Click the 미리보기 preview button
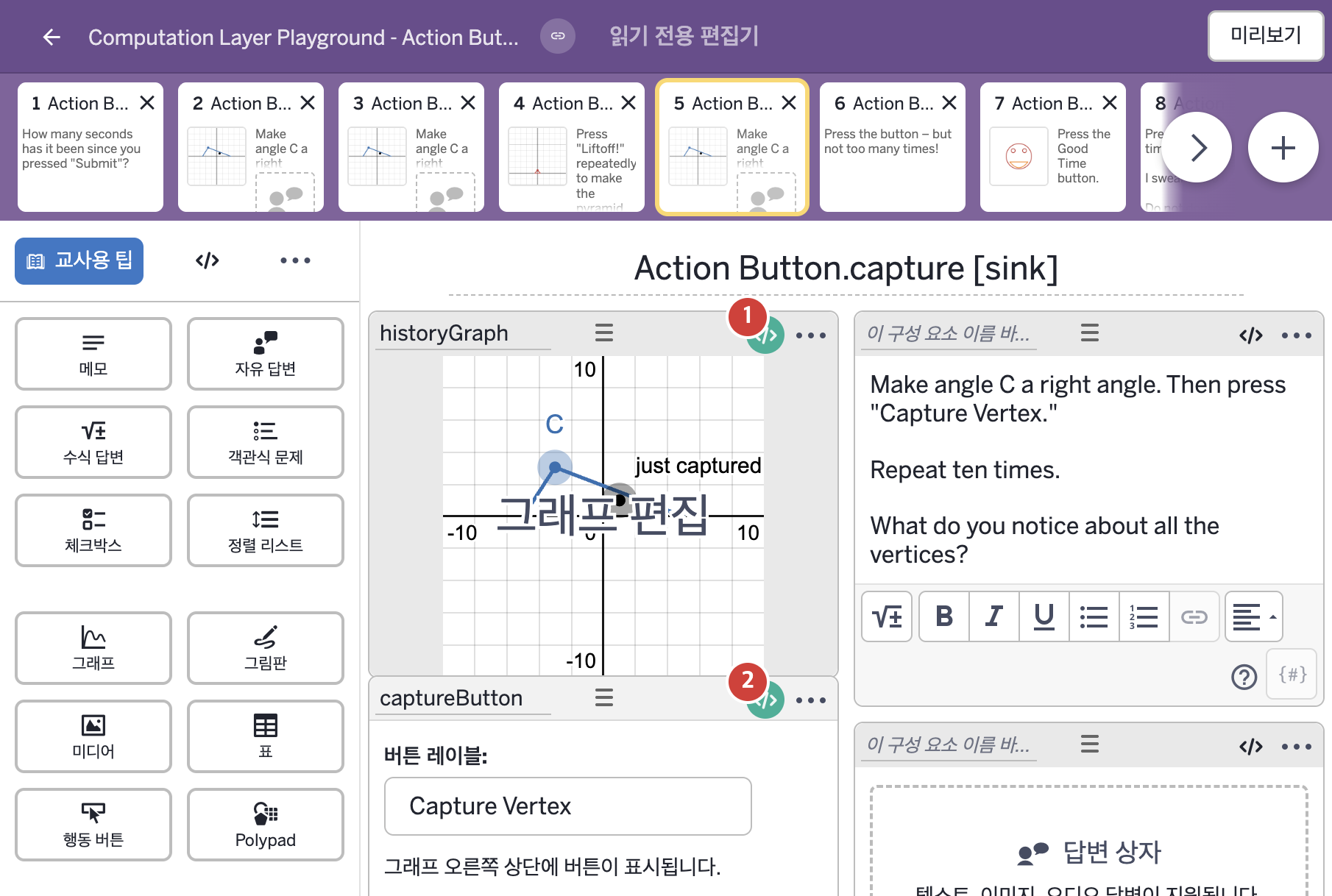The width and height of the screenshot is (1332, 896). pyautogui.click(x=1266, y=35)
